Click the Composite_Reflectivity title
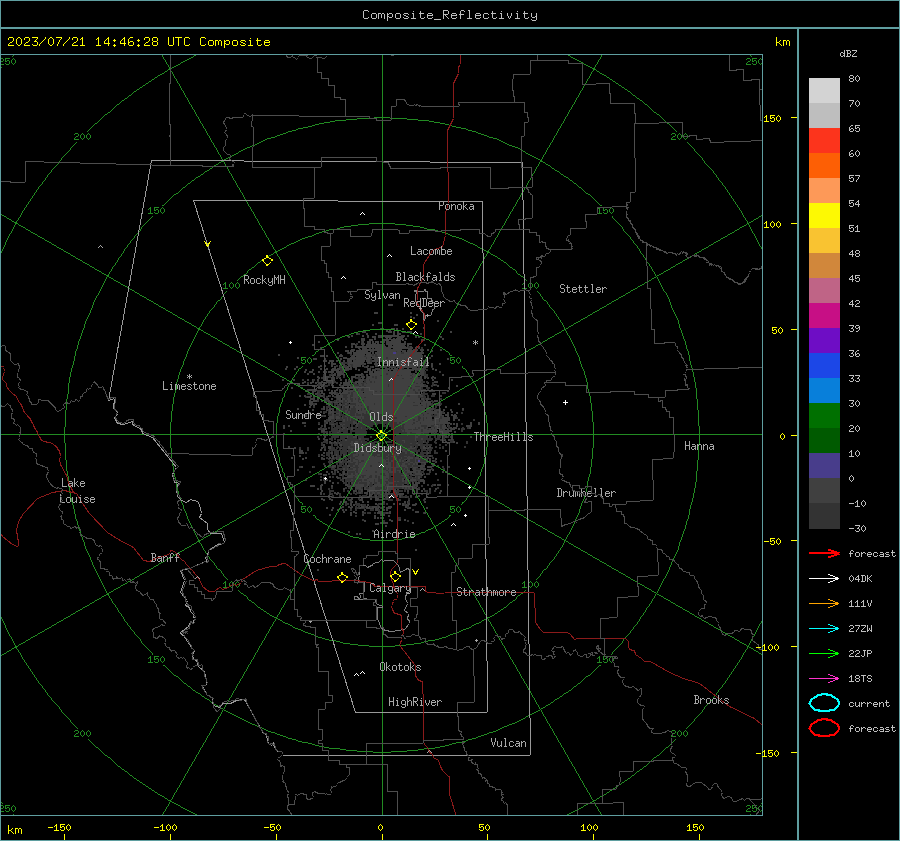Image resolution: width=900 pixels, height=841 pixels. (450, 15)
